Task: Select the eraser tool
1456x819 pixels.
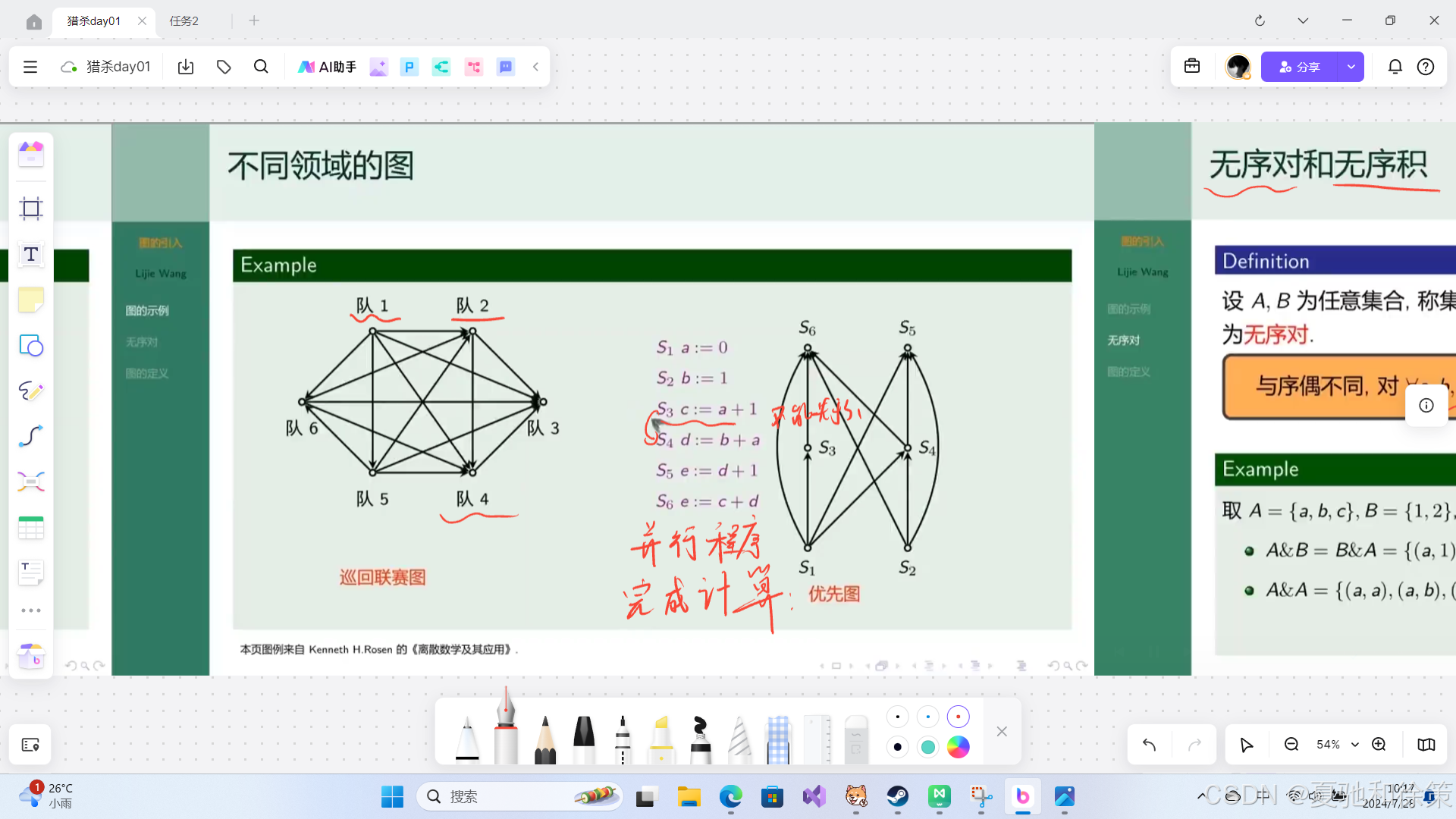Action: point(855,739)
